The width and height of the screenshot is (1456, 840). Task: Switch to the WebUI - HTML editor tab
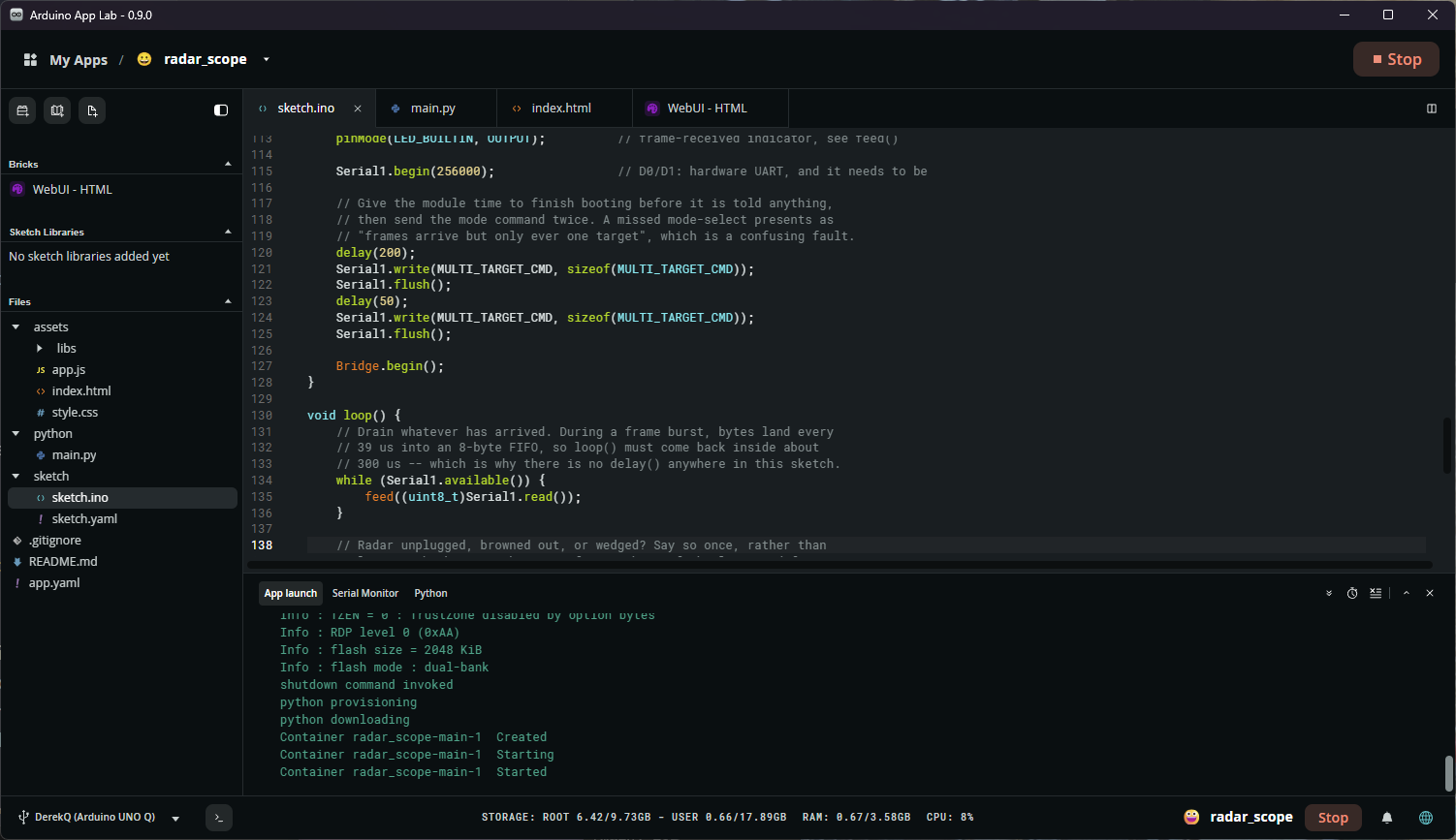pos(708,109)
